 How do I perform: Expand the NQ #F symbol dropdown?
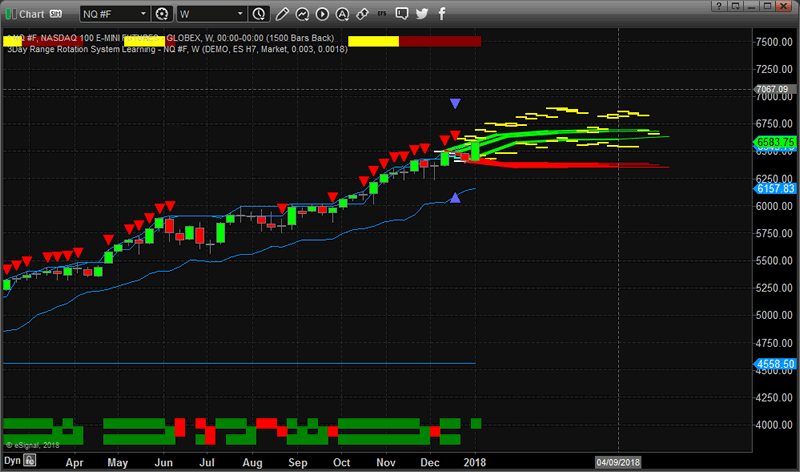pyautogui.click(x=144, y=14)
